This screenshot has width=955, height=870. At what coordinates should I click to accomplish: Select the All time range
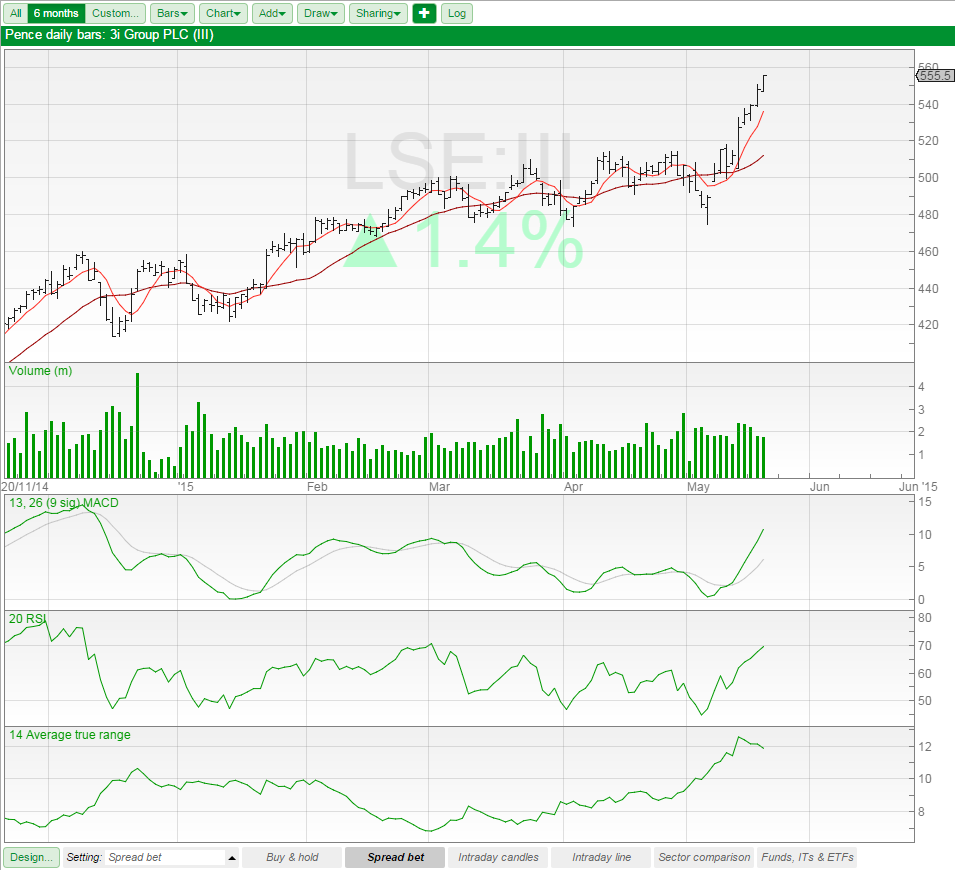pyautogui.click(x=16, y=13)
